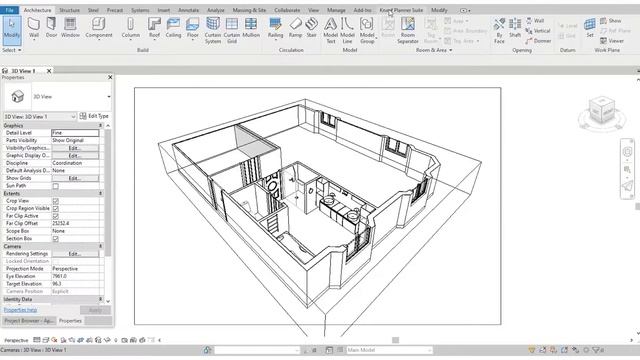The height and width of the screenshot is (360, 640).
Task: Toggle the Far Clip Active checkbox
Action: tap(56, 216)
